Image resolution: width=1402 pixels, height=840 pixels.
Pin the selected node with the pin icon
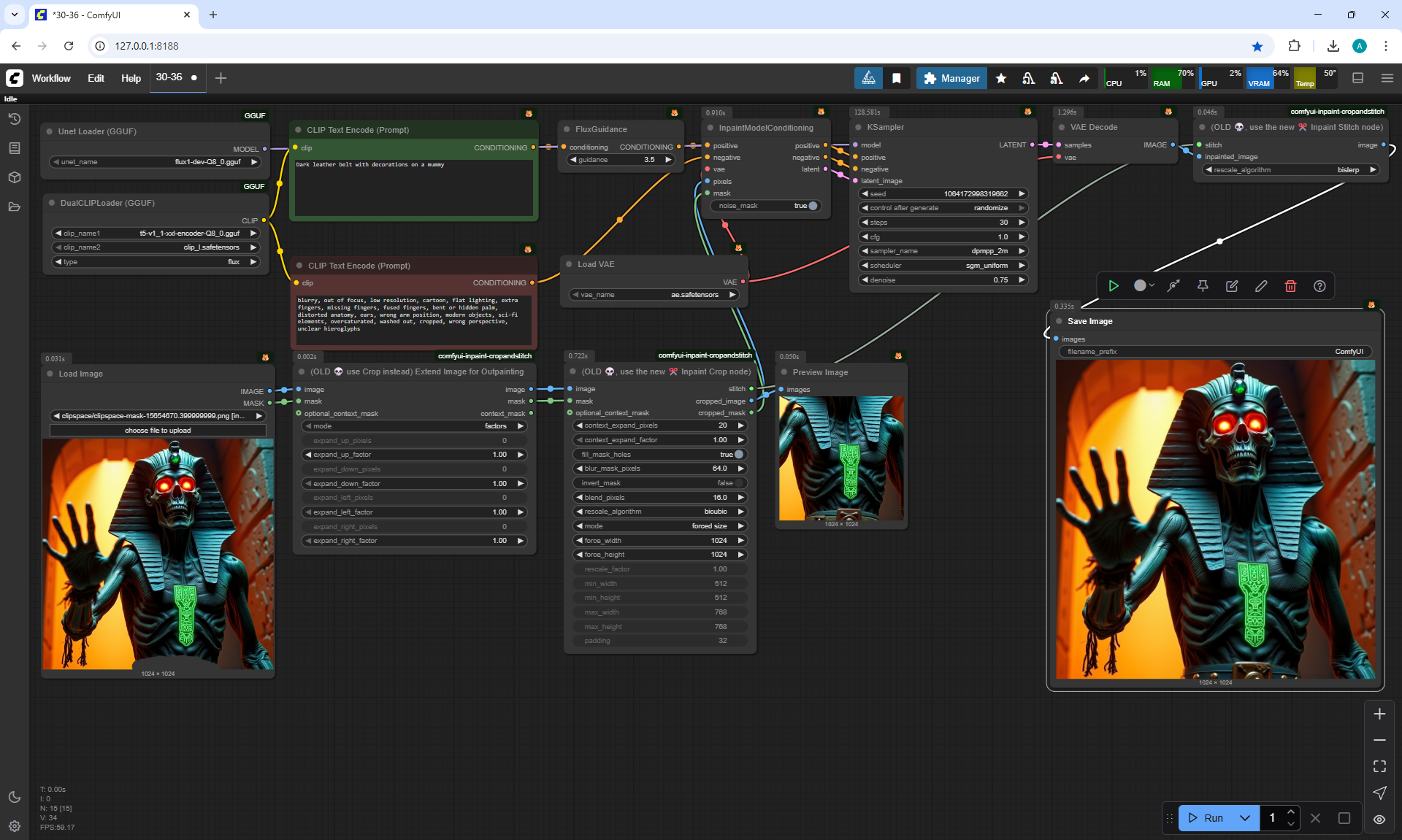(1203, 286)
